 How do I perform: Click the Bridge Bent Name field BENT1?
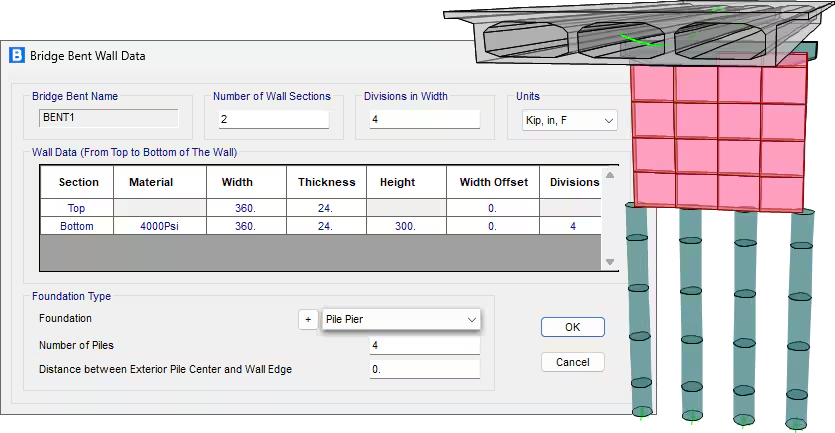pyautogui.click(x=109, y=118)
